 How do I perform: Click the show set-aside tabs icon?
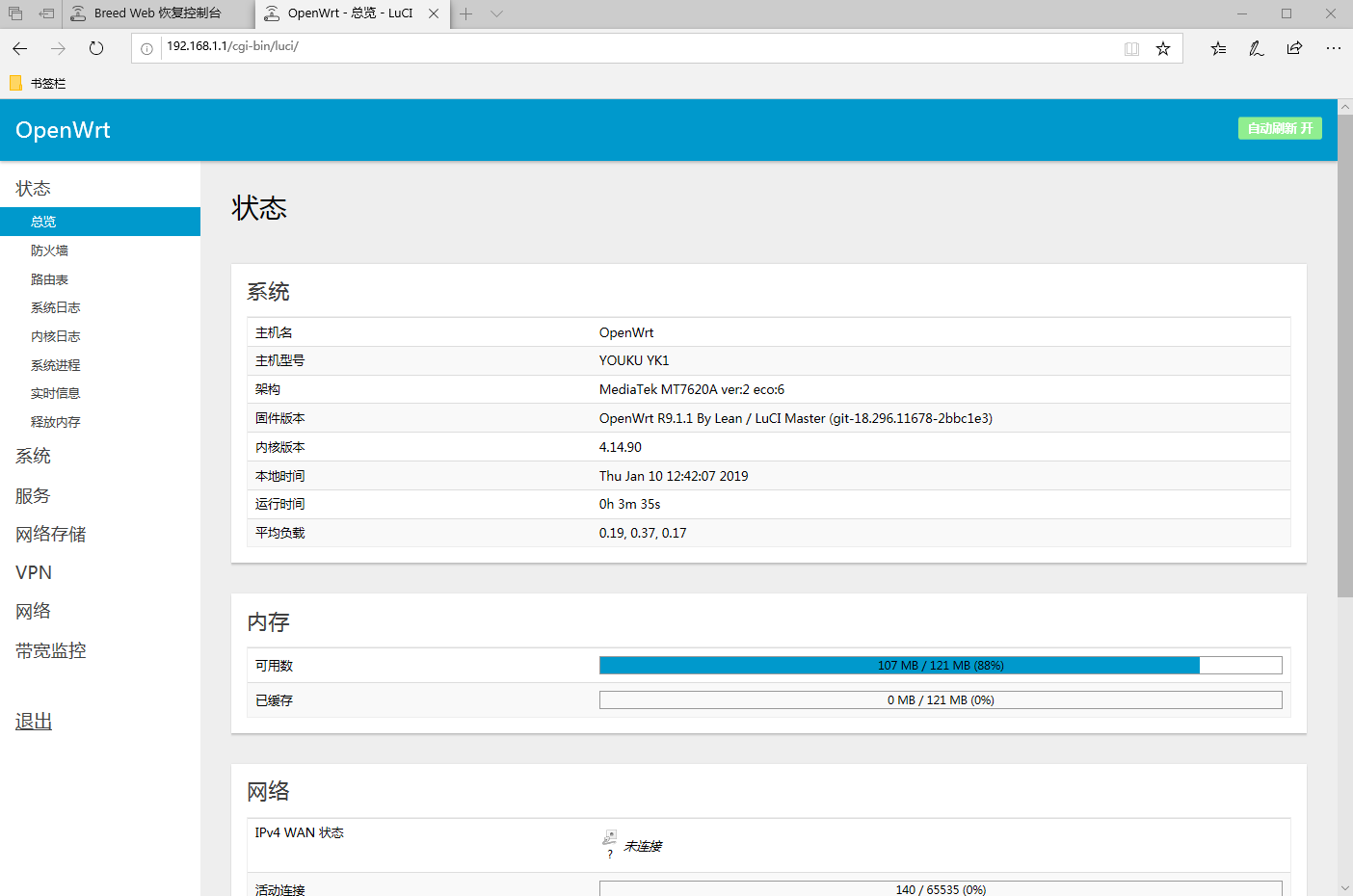tap(15, 13)
